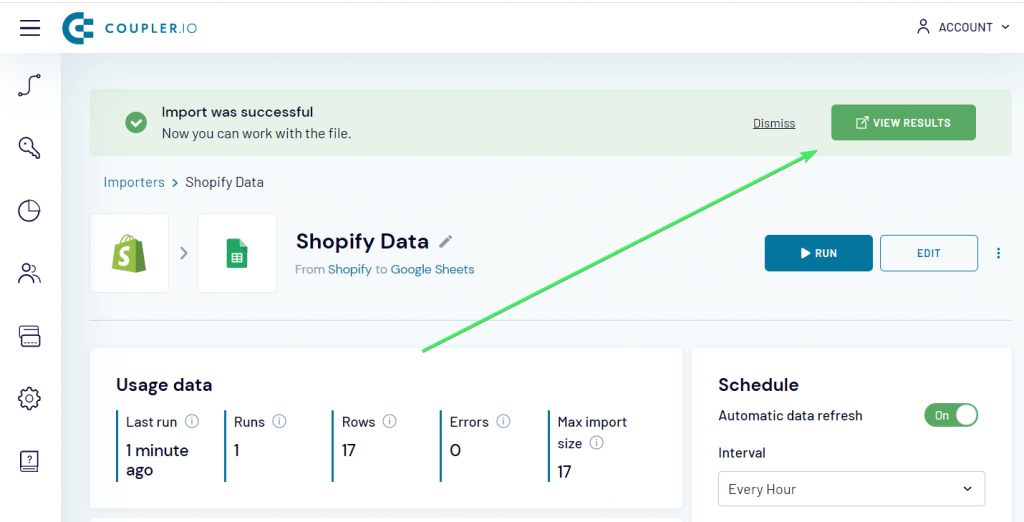Open the importers flow sidebar icon

[x=29, y=86]
